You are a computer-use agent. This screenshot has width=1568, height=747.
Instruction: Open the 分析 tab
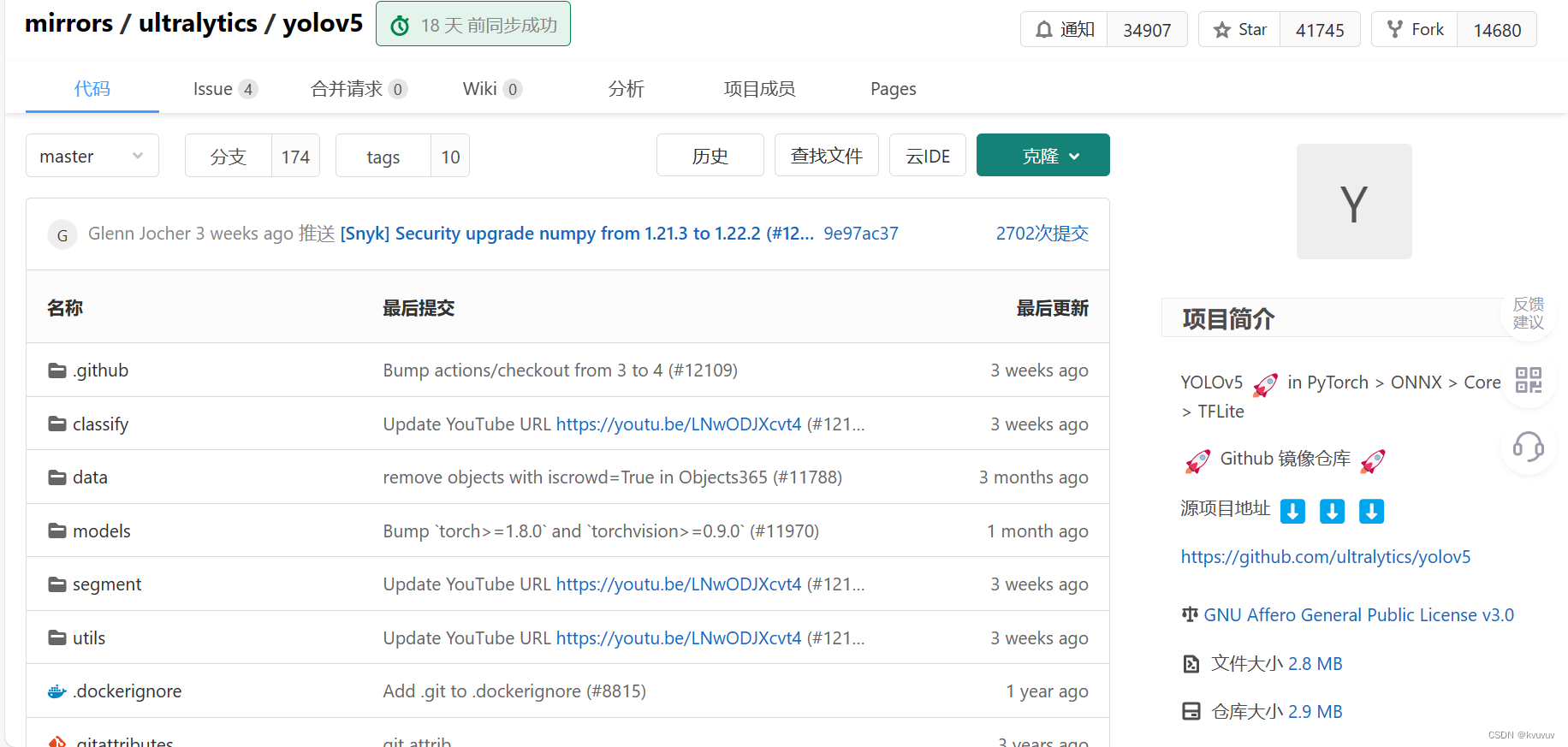[626, 89]
